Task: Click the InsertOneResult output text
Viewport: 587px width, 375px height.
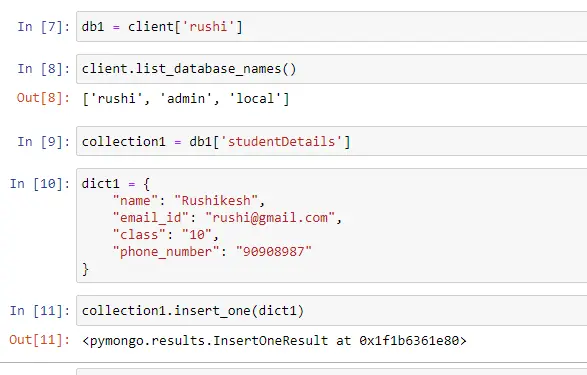Action: (x=274, y=341)
